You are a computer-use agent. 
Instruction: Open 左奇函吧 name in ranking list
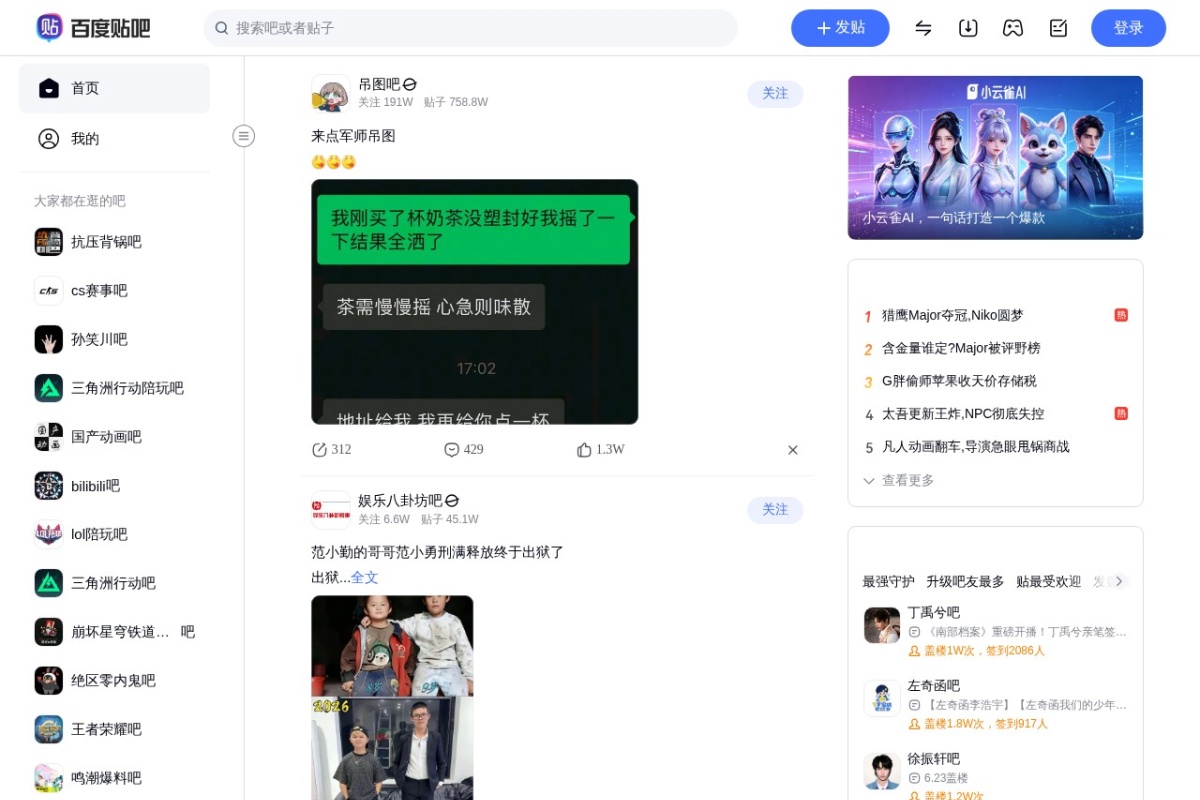point(933,686)
